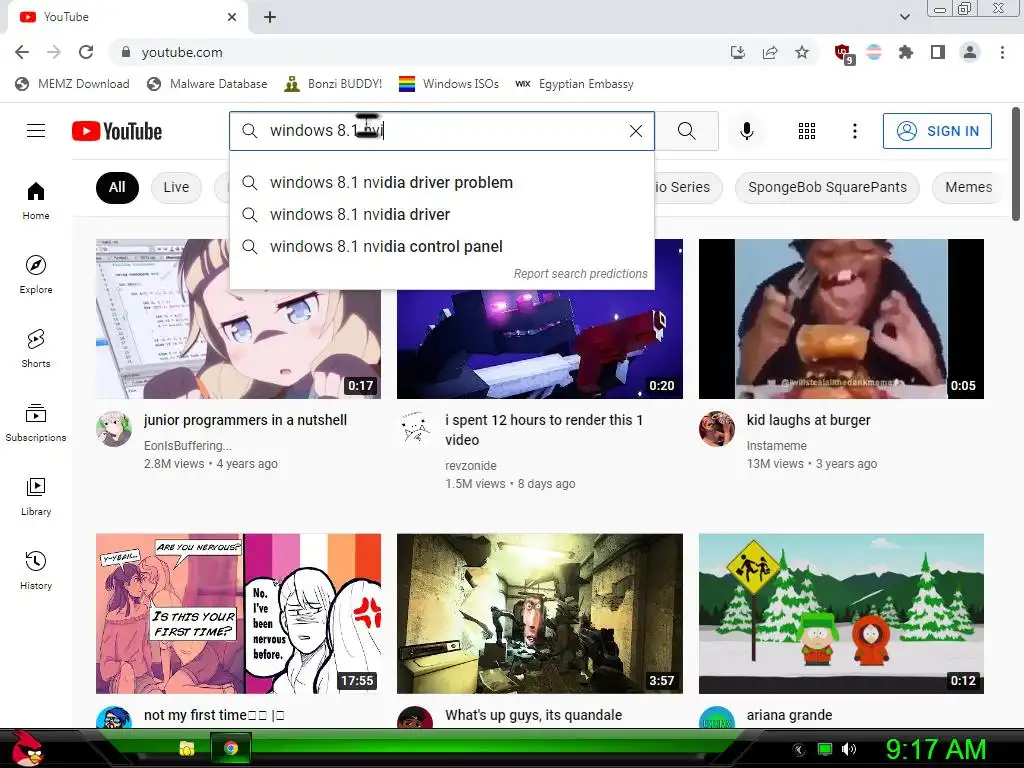This screenshot has width=1024, height=768.
Task: Click the magnifier search button
Action: (686, 131)
